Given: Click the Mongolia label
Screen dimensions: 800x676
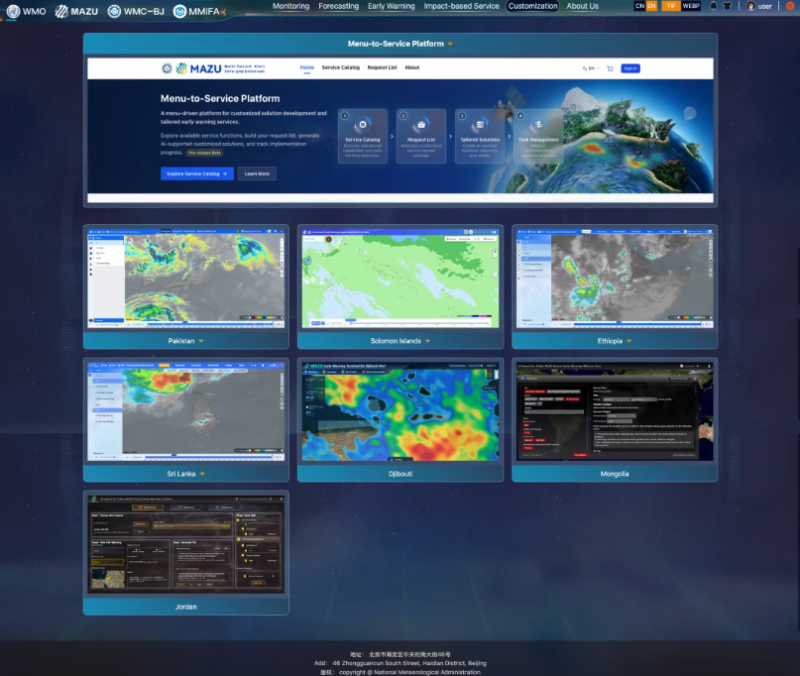Looking at the screenshot, I should pyautogui.click(x=614, y=474).
